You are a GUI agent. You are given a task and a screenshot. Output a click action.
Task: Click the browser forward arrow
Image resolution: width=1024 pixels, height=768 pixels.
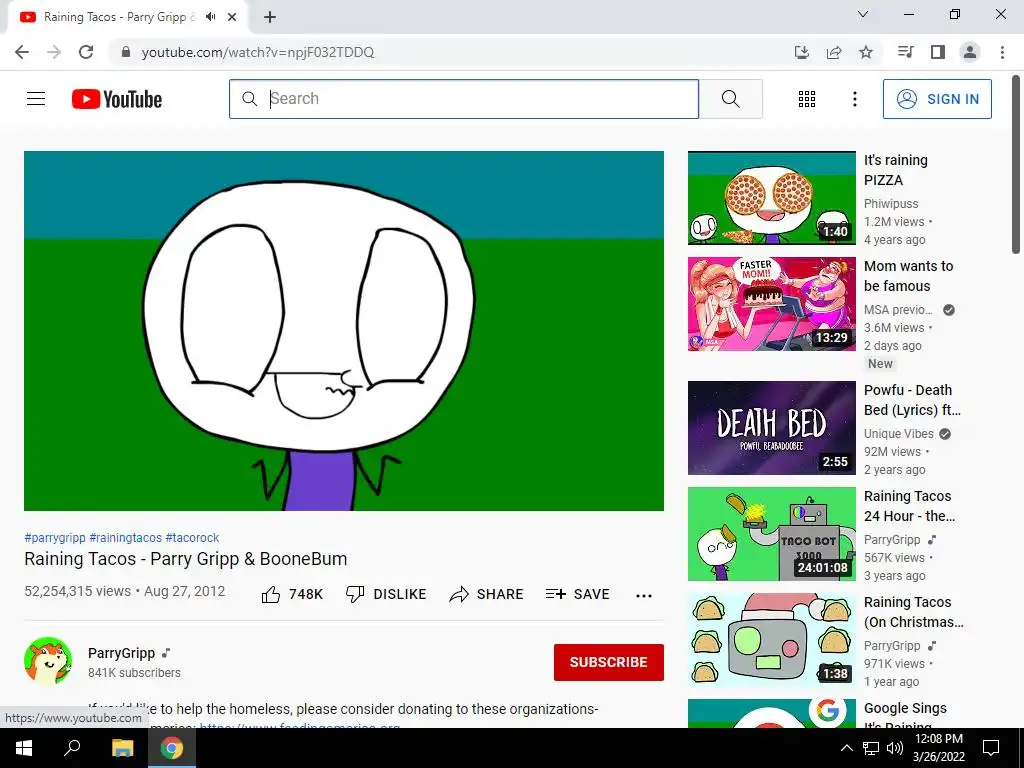coord(54,52)
